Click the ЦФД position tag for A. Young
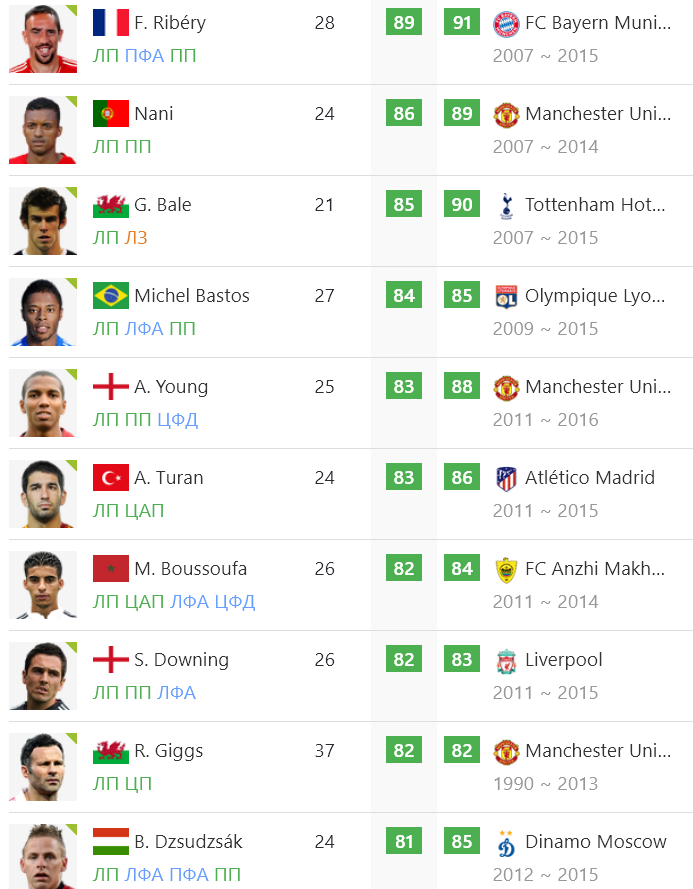The width and height of the screenshot is (693, 889). point(178,420)
